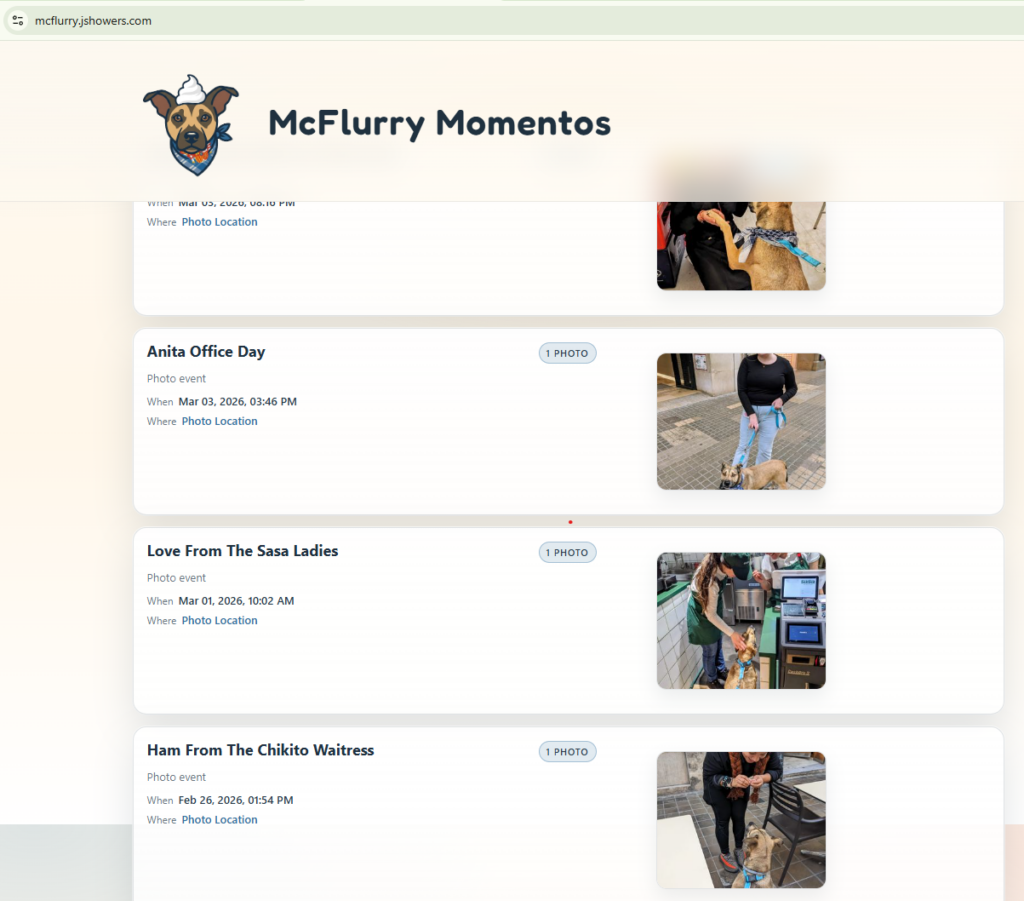Click the Mar 03, 2026, 03:46 PM date
Viewport: 1024px width, 901px height.
coord(238,402)
